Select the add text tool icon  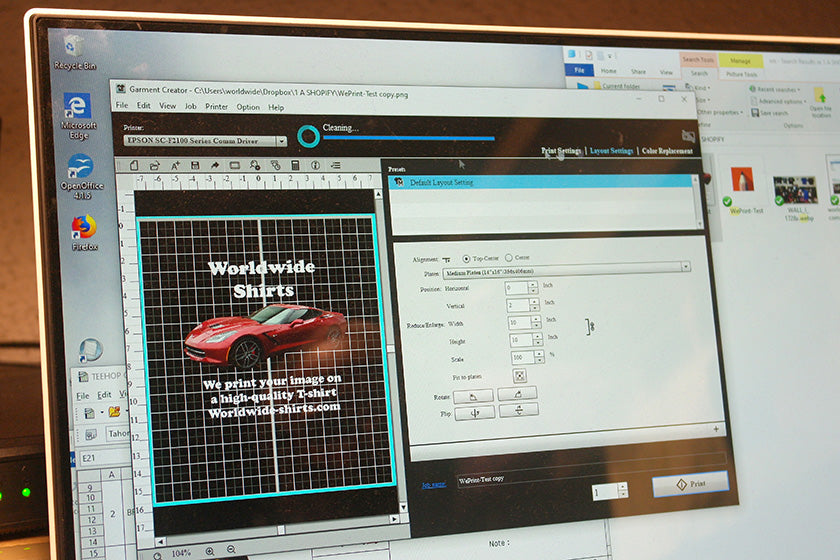click(176, 165)
